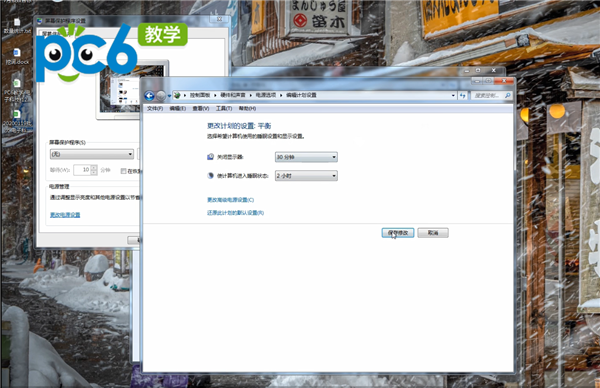This screenshot has width=600, height=388.
Task: Click the Back arrow in the power options window
Action: (150, 95)
